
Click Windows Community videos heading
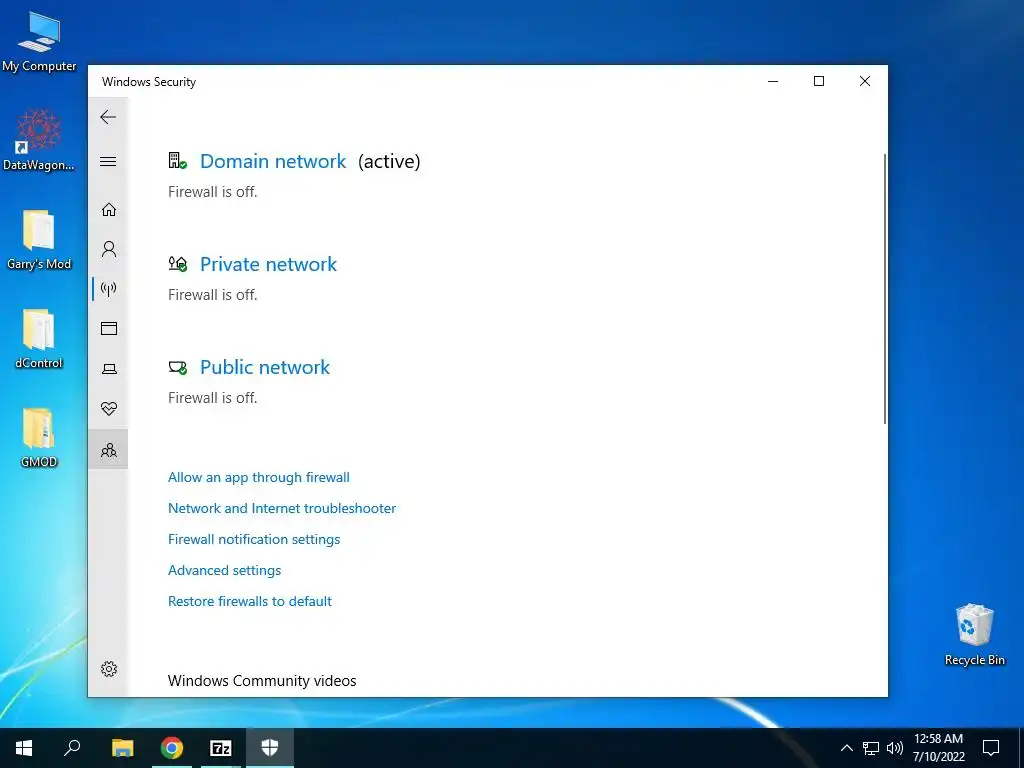[262, 680]
